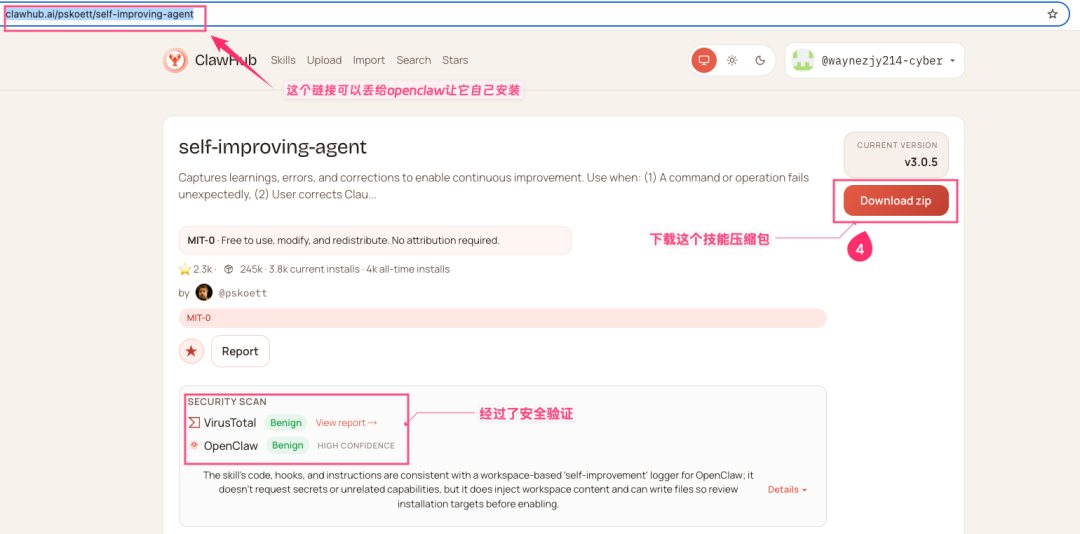1080x534 pixels.
Task: Click the VirusTotal sigma icon
Action: [194, 423]
